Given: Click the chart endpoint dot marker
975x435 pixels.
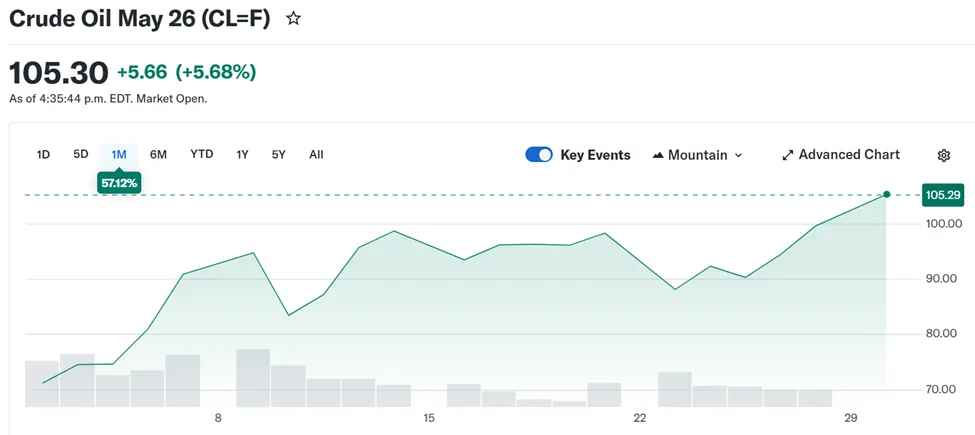Looking at the screenshot, I should (887, 194).
